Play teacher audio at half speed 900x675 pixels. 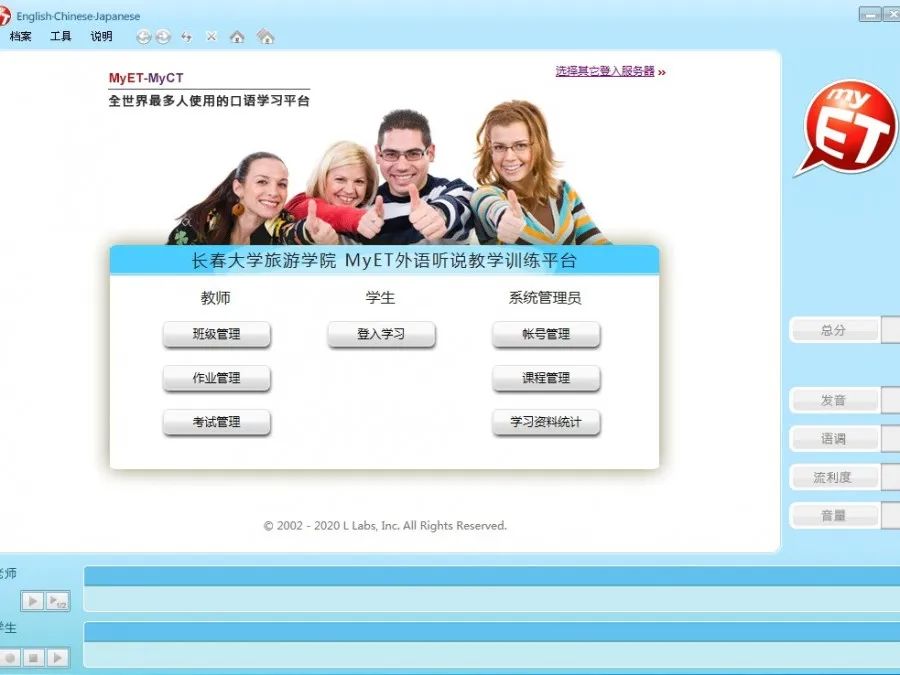tap(58, 601)
